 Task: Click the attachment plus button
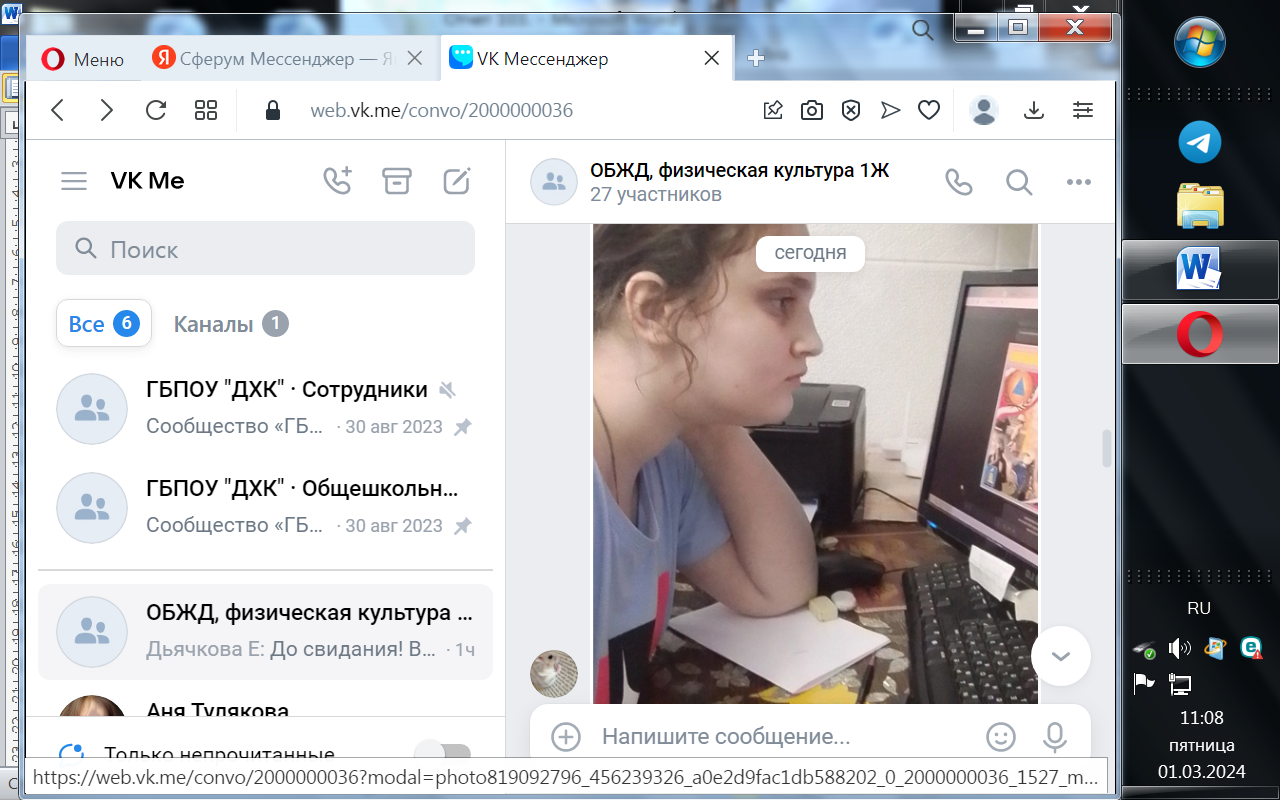tap(566, 737)
